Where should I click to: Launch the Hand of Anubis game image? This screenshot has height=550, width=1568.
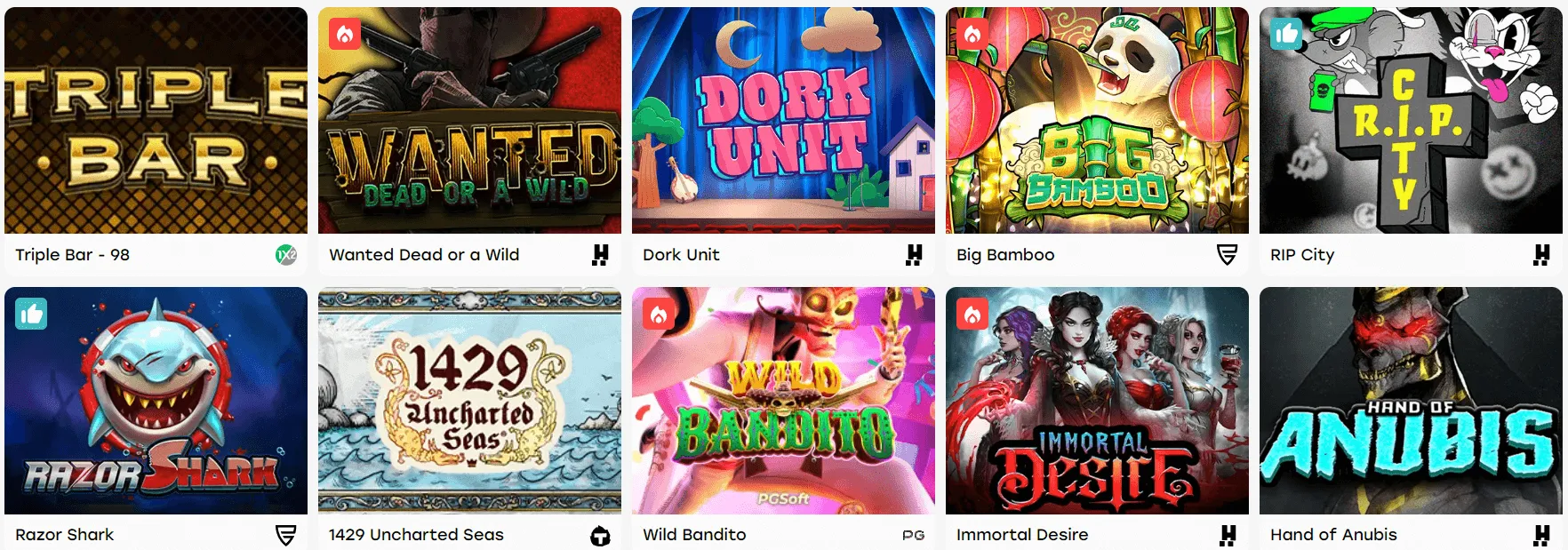click(x=1411, y=401)
